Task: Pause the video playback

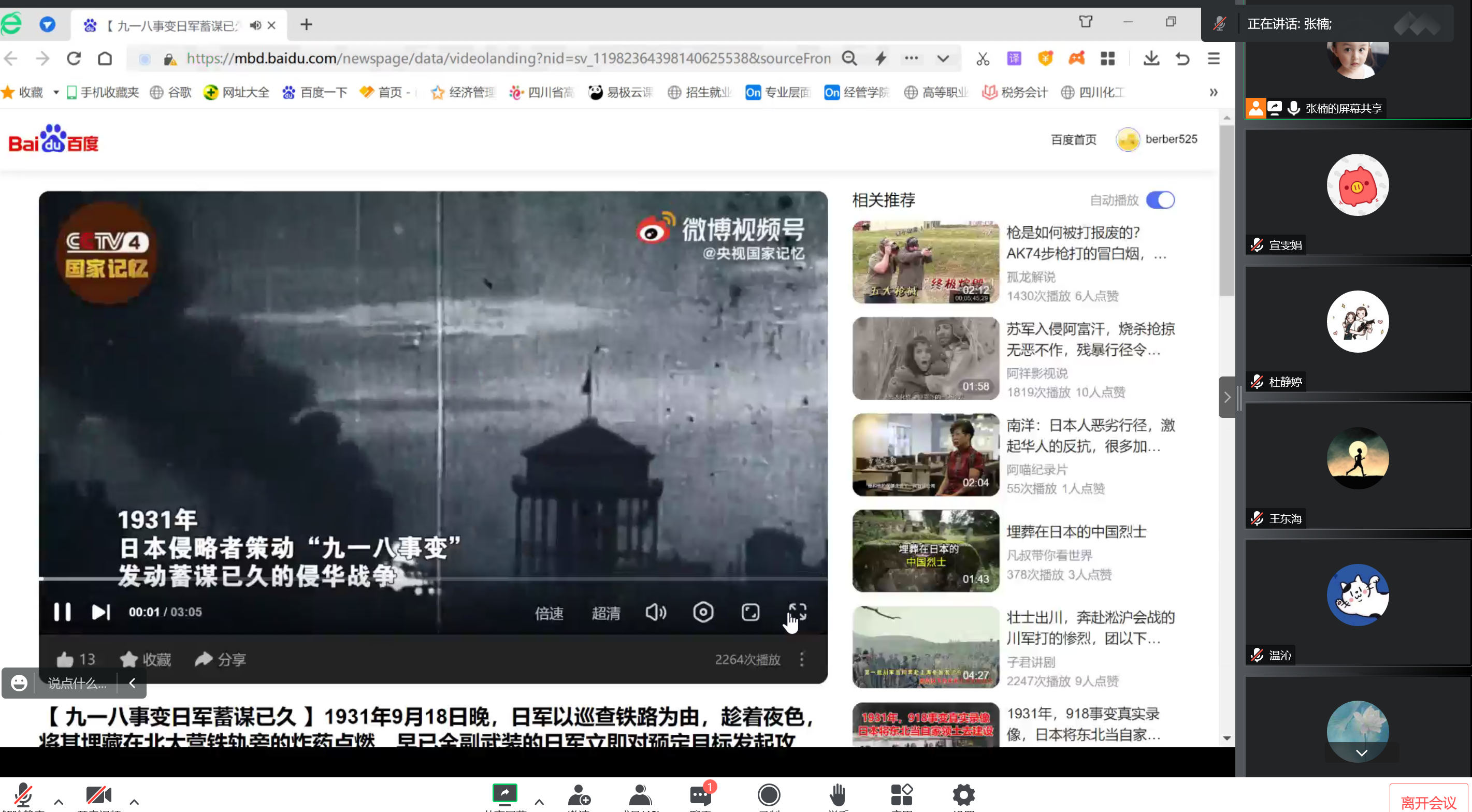Action: 62,612
